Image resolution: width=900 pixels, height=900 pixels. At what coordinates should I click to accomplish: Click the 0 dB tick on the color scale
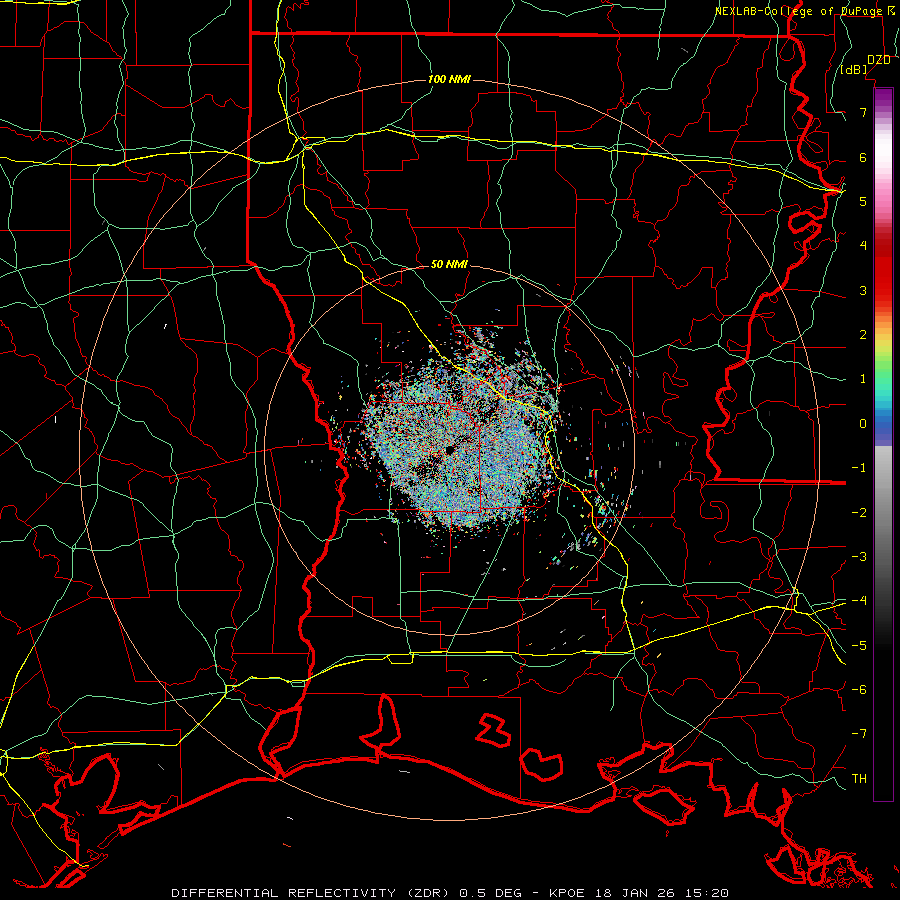863,424
